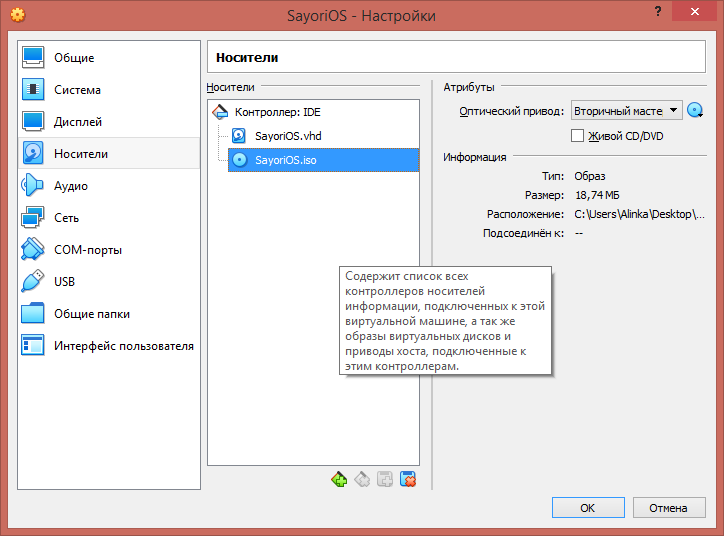Confirm settings with the OK button
Viewport: 724px width, 536px height.
click(x=588, y=508)
